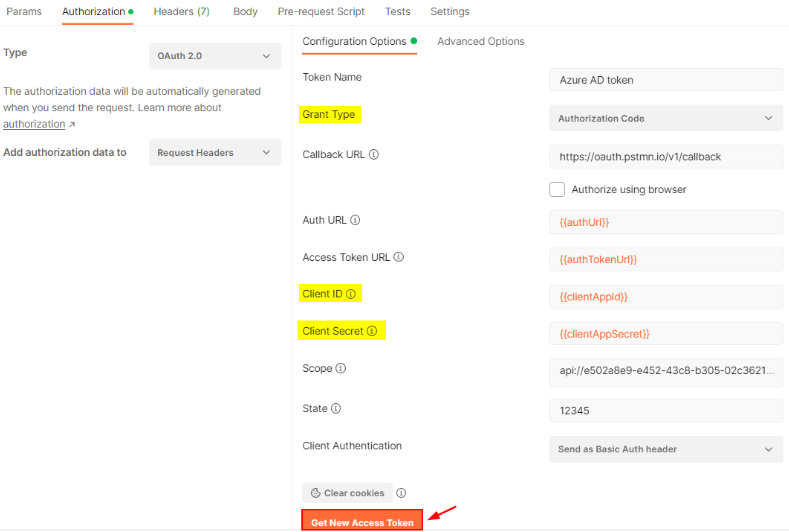Click info icon beside State label
Viewport: 789px width, 532px height.
pyautogui.click(x=336, y=408)
